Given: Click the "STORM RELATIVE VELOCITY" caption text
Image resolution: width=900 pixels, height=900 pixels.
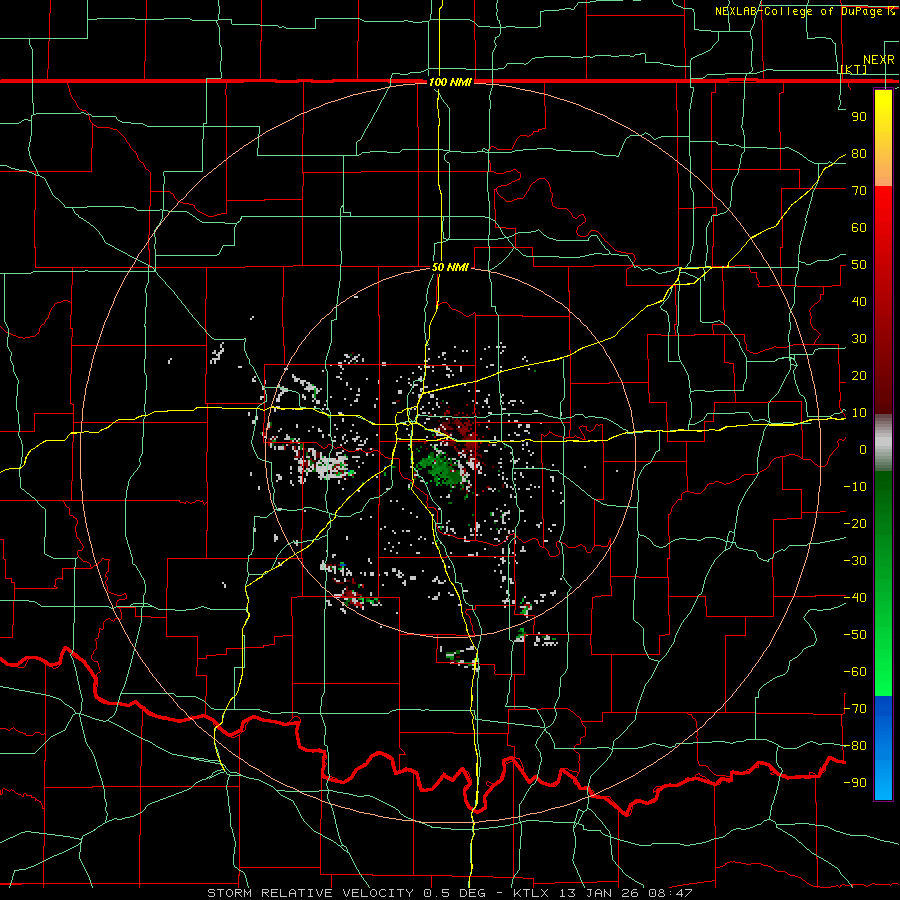Looking at the screenshot, I should (x=312, y=893).
